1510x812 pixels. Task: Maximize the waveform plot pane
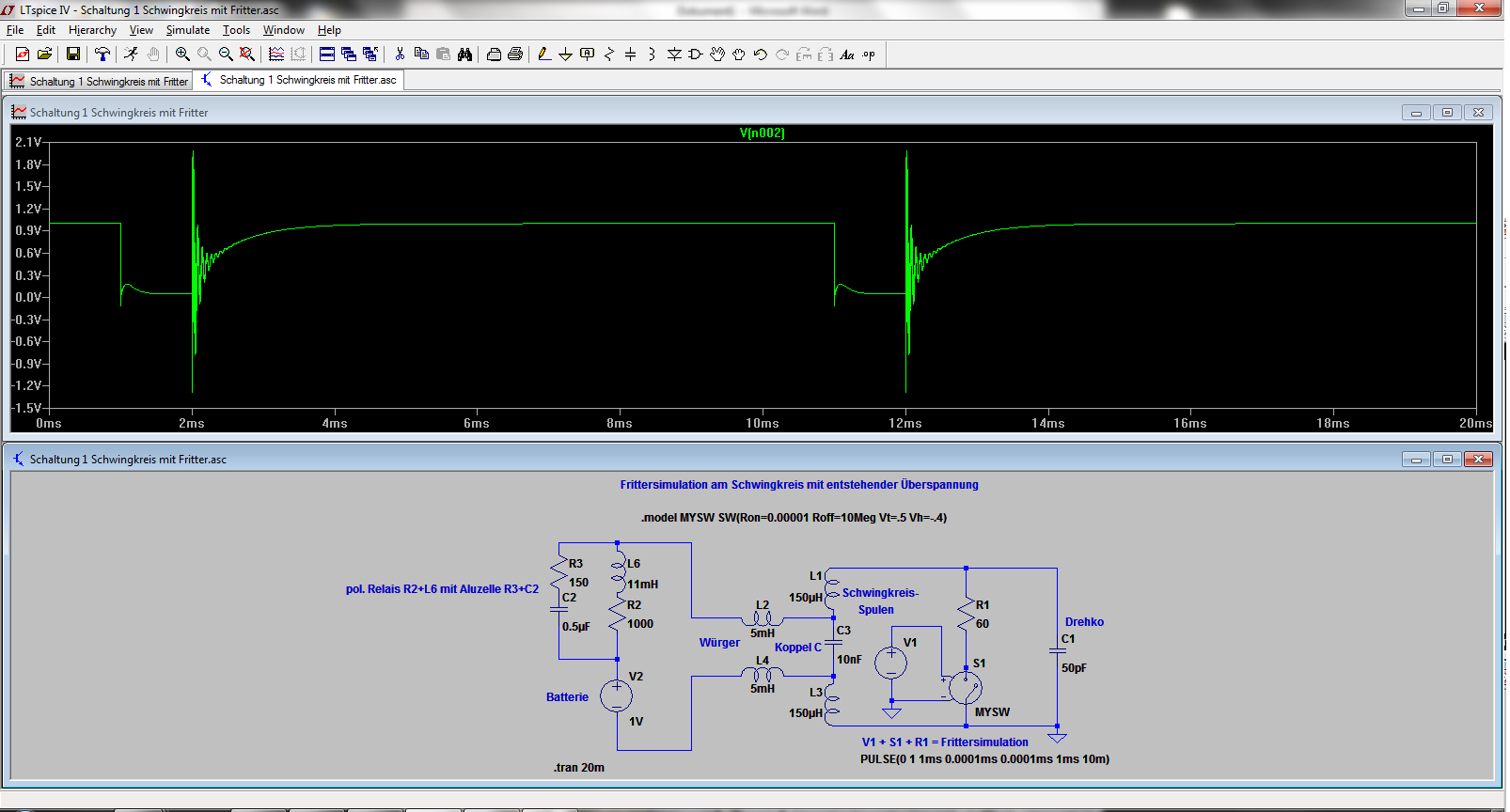coord(1447,113)
